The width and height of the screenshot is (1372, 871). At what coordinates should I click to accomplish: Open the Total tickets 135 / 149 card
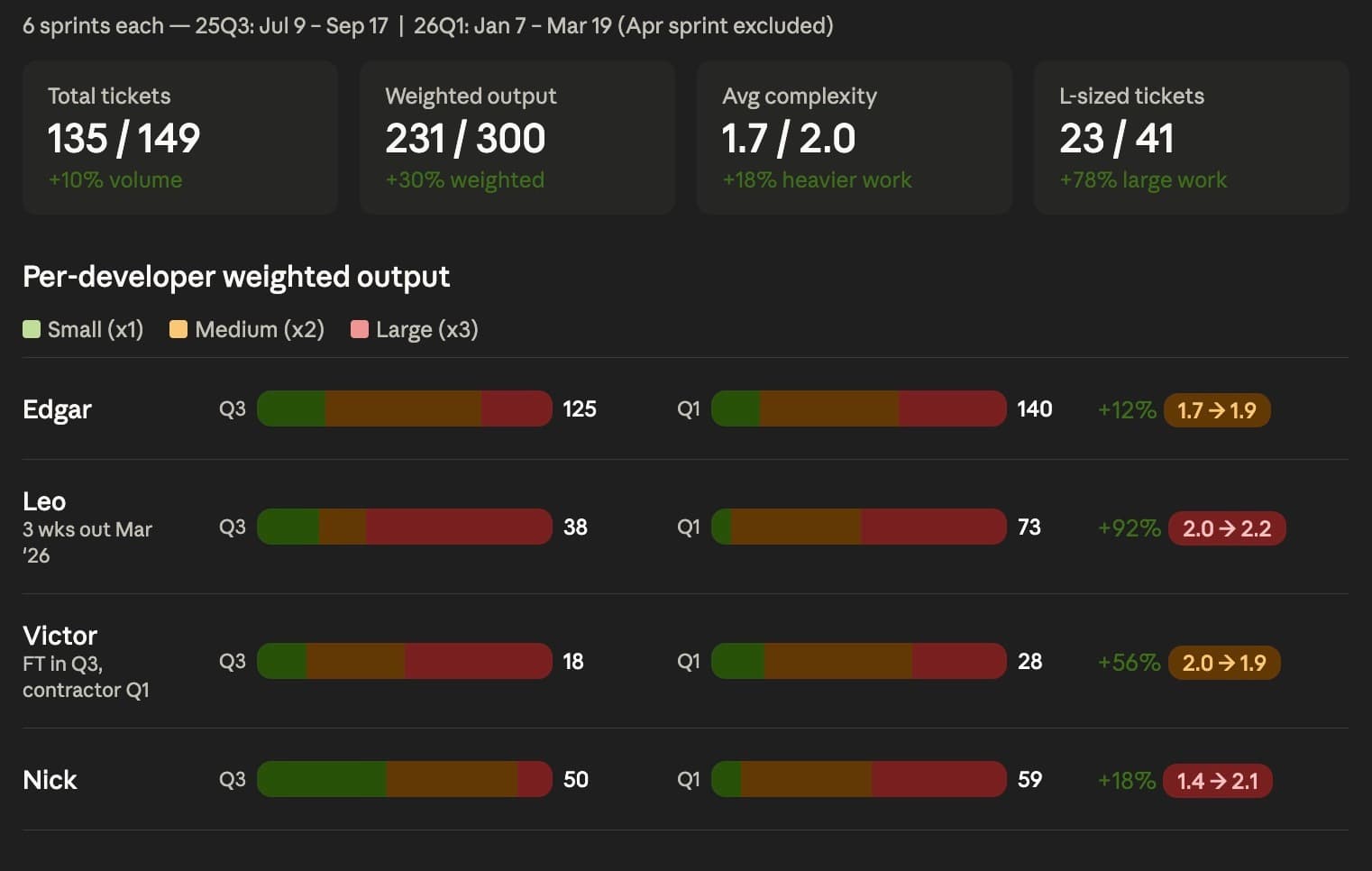pos(180,138)
